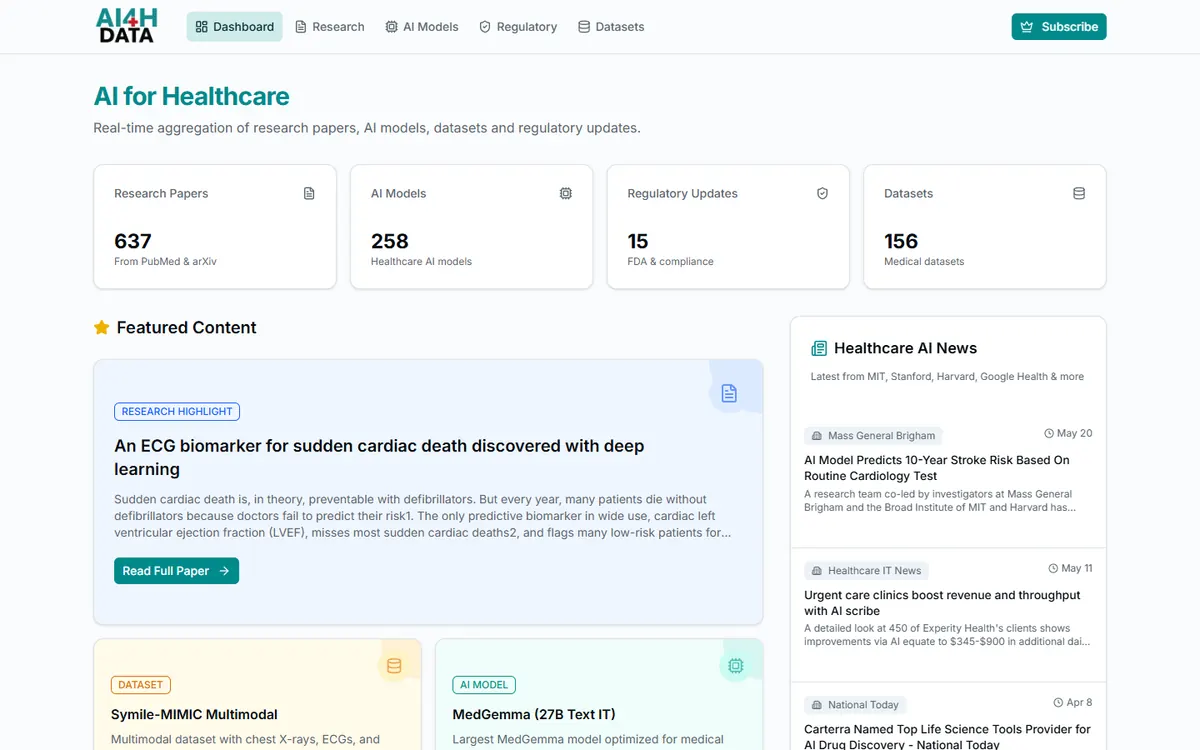Click the star icon beside Featured Content
1200x750 pixels.
pyautogui.click(x=101, y=327)
